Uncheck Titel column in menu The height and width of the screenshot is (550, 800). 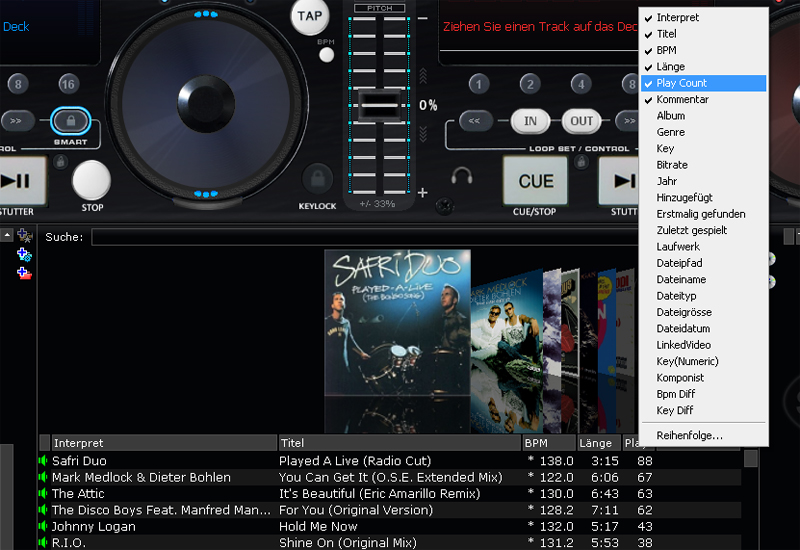[704, 34]
